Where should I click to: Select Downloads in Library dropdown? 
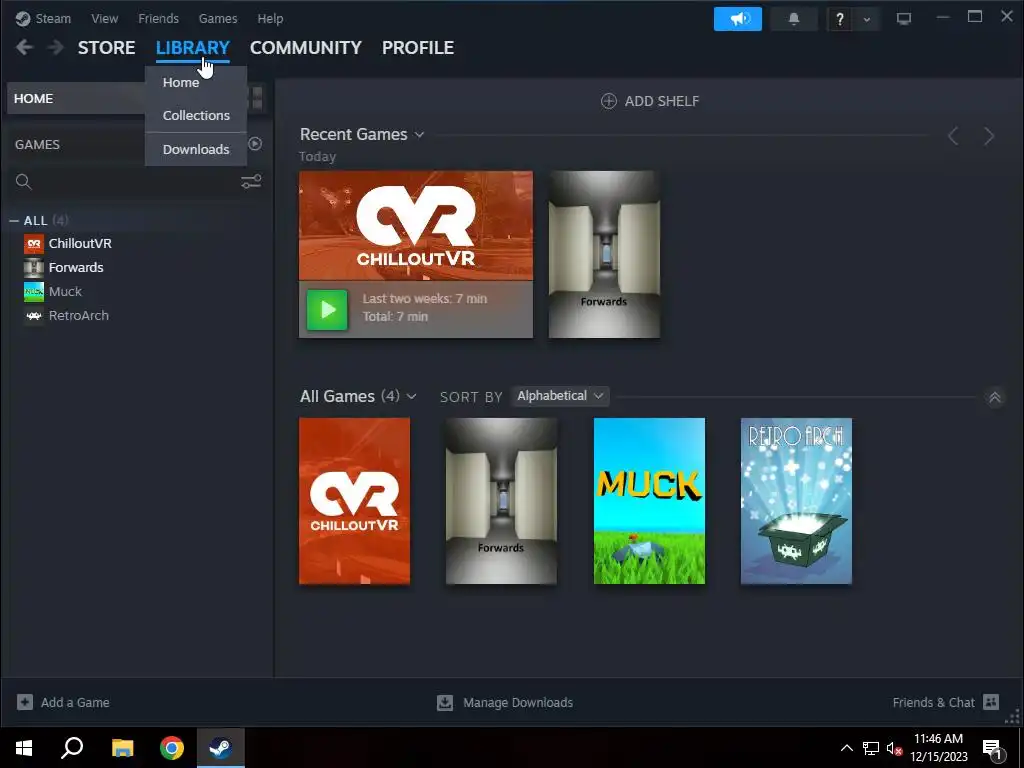(x=196, y=149)
